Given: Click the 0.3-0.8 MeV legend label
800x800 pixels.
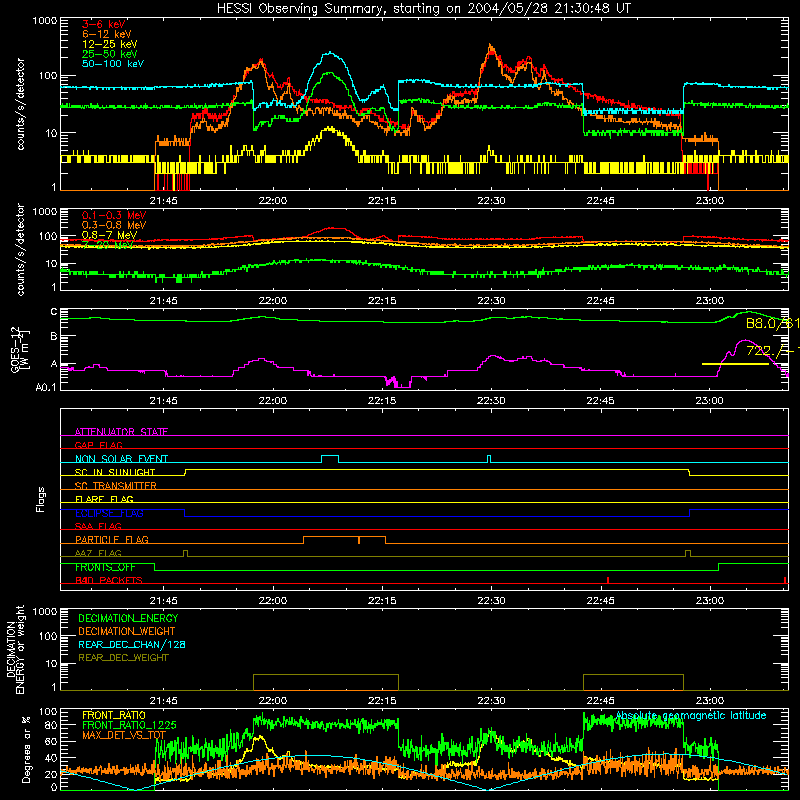Looking at the screenshot, I should click(114, 225).
